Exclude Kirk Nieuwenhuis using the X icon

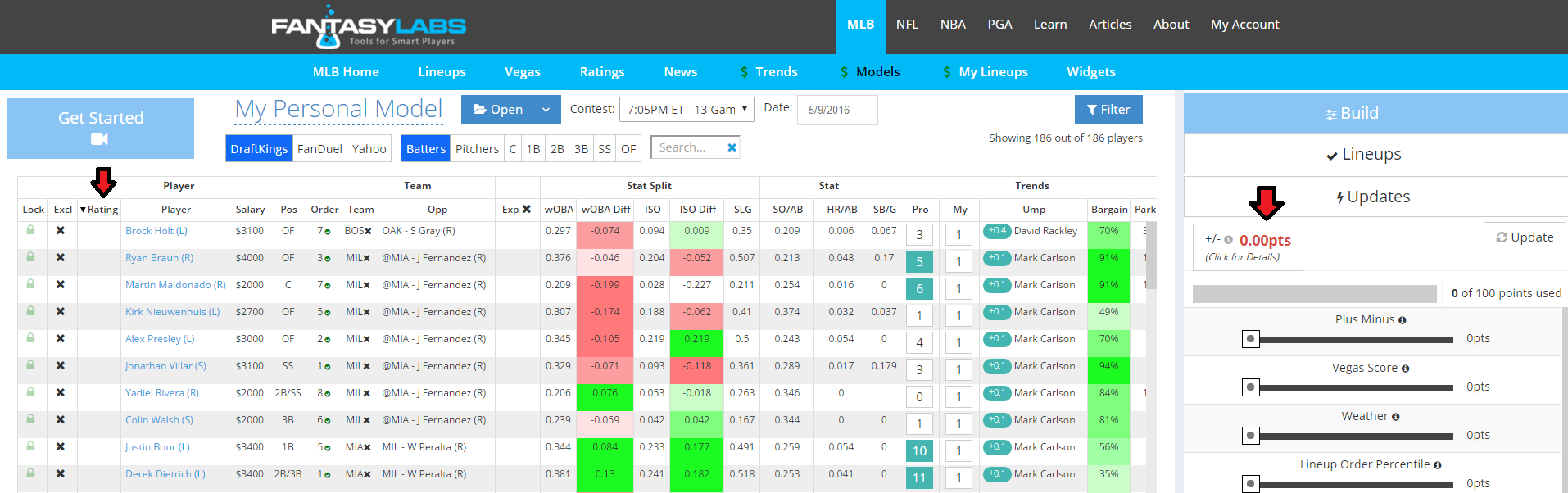click(x=61, y=312)
